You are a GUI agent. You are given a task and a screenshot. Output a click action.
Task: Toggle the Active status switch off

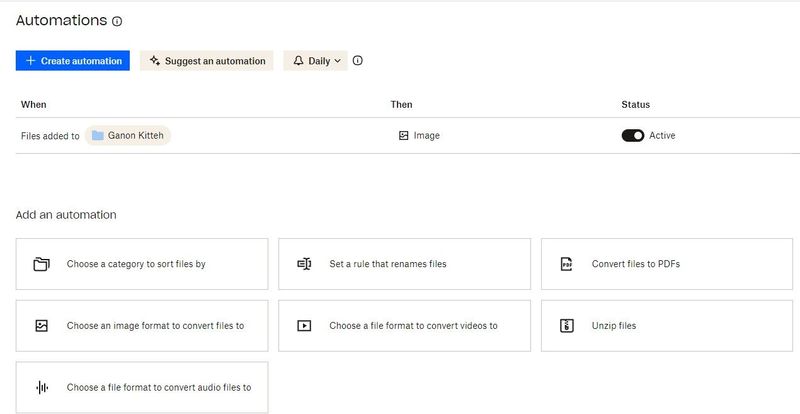pos(632,136)
